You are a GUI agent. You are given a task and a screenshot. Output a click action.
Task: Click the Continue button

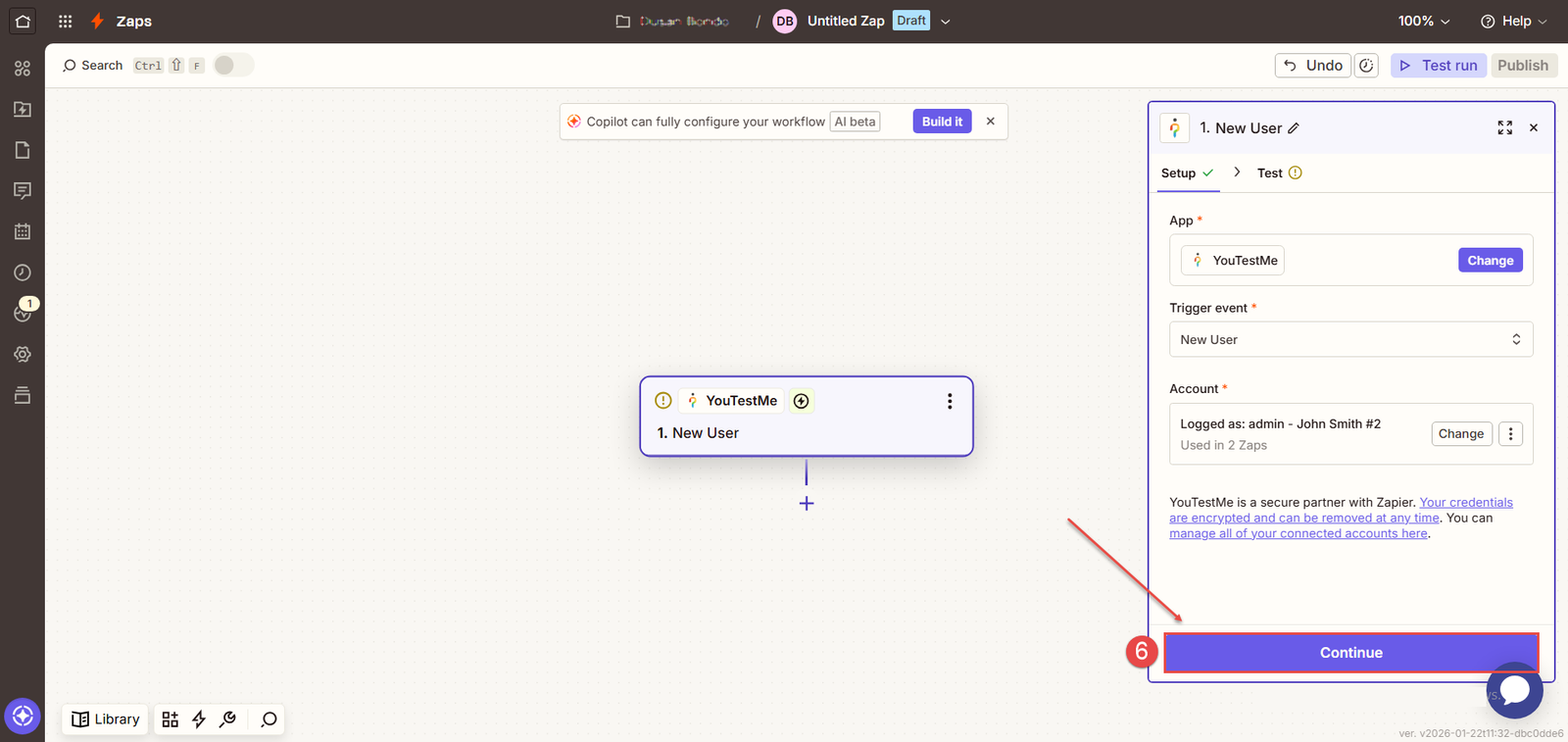pyautogui.click(x=1349, y=653)
